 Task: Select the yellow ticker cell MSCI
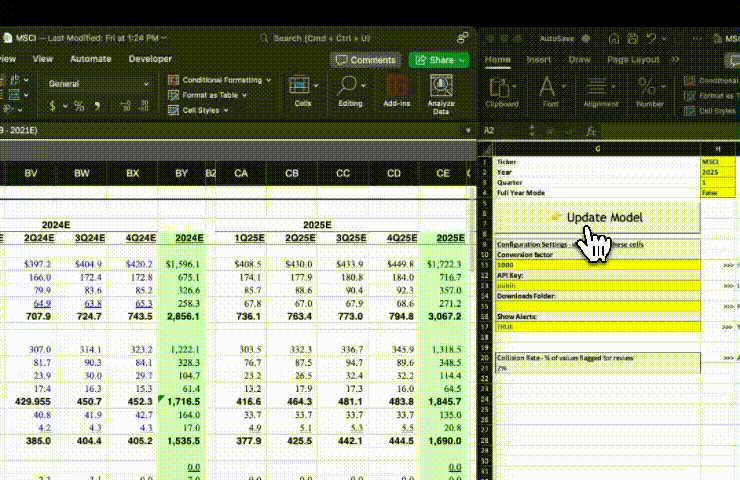point(718,162)
